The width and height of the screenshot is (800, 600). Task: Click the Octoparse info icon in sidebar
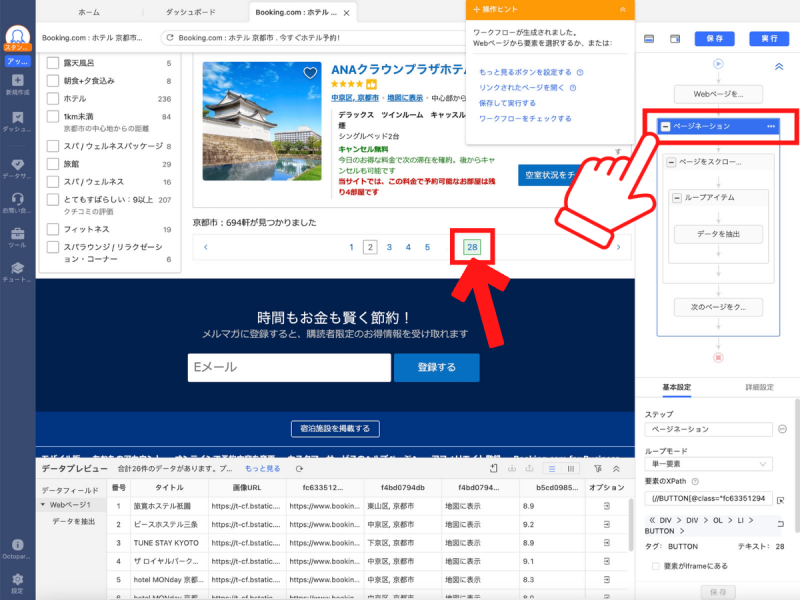[x=17, y=545]
